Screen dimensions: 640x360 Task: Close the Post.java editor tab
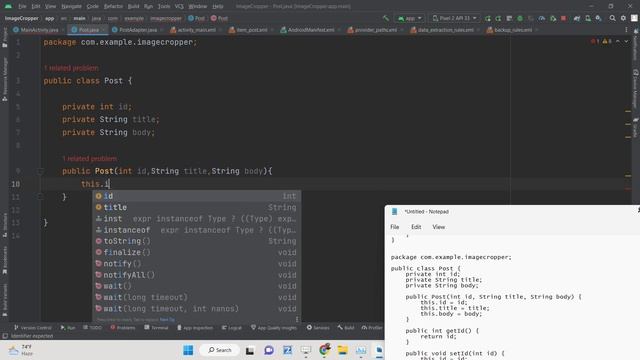(x=103, y=30)
